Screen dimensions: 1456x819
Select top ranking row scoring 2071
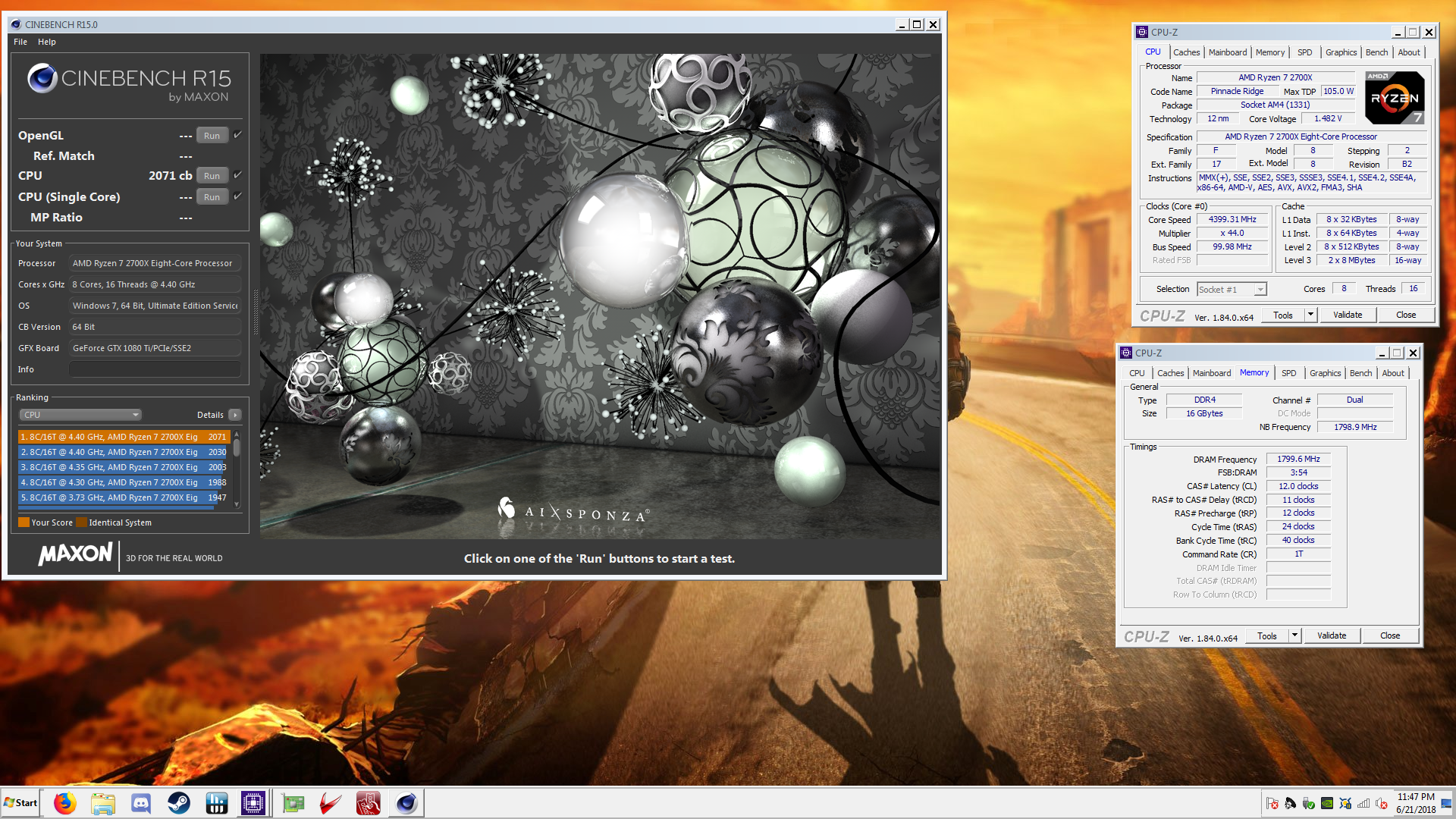(x=124, y=437)
